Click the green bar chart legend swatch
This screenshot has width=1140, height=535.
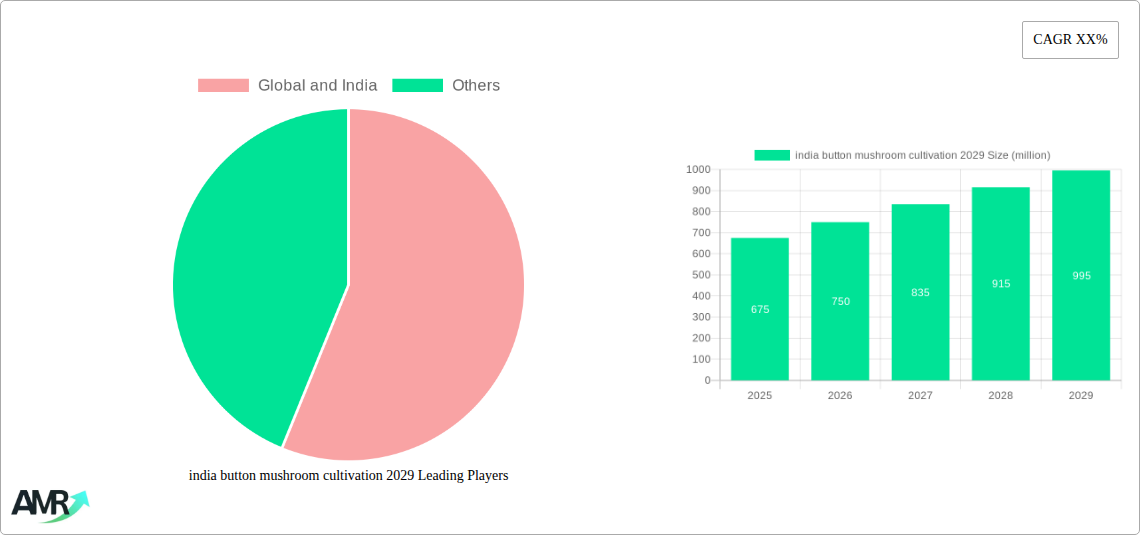(x=772, y=155)
